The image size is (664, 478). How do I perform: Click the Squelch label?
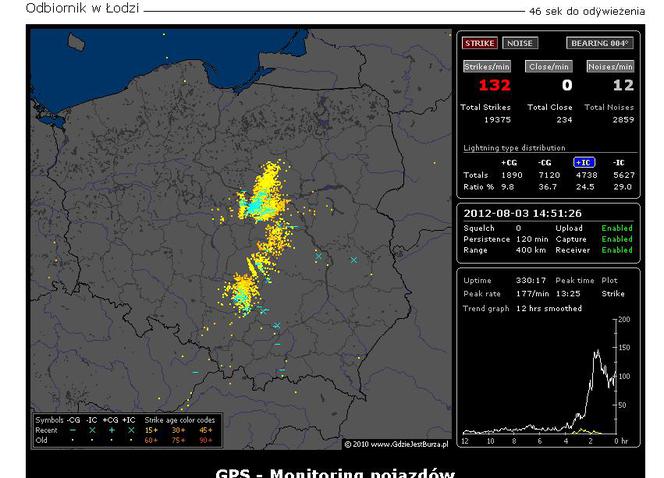click(x=479, y=228)
